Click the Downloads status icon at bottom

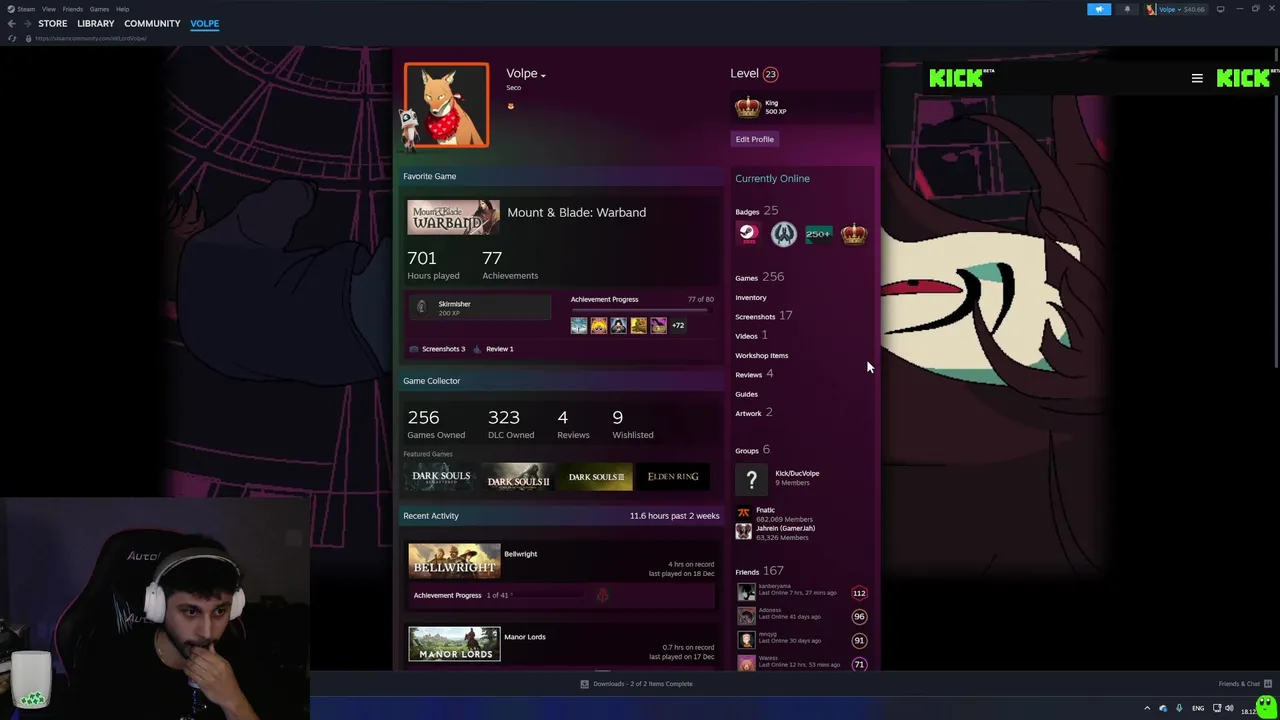(x=585, y=684)
